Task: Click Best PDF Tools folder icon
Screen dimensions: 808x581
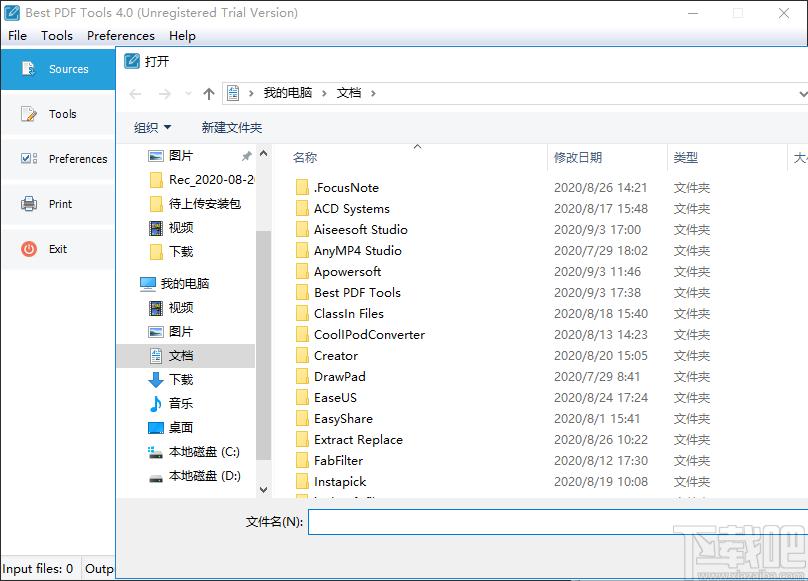Action: tap(302, 293)
